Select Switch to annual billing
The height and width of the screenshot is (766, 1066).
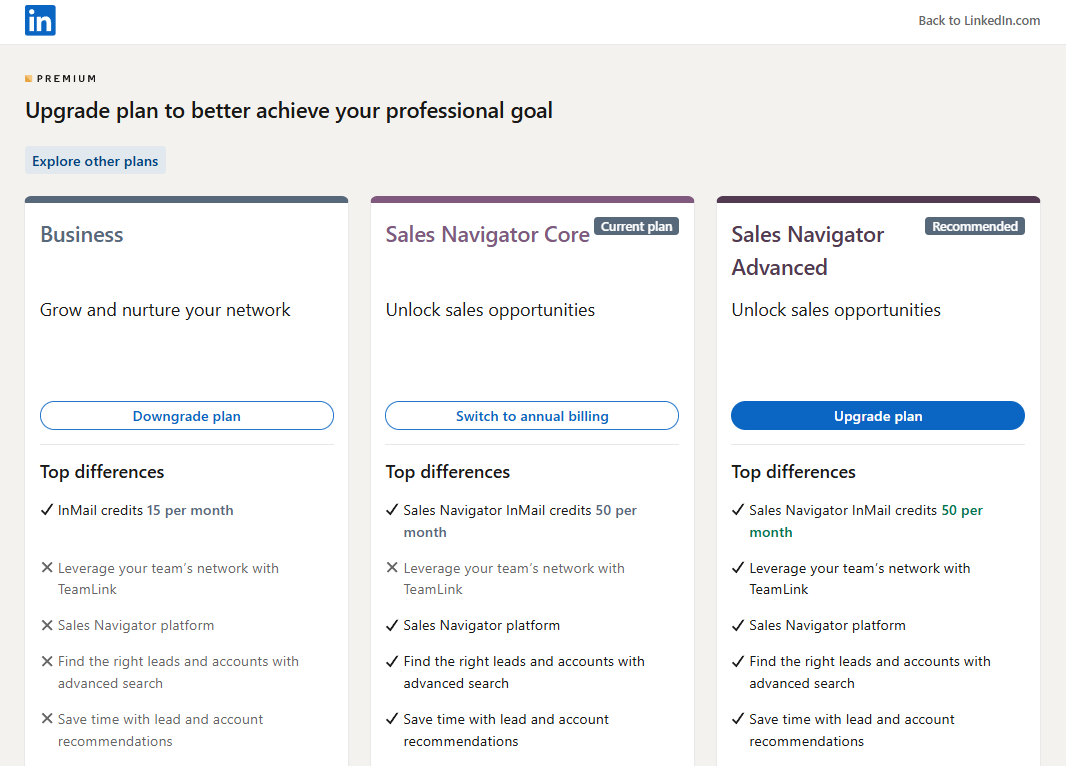tap(531, 415)
